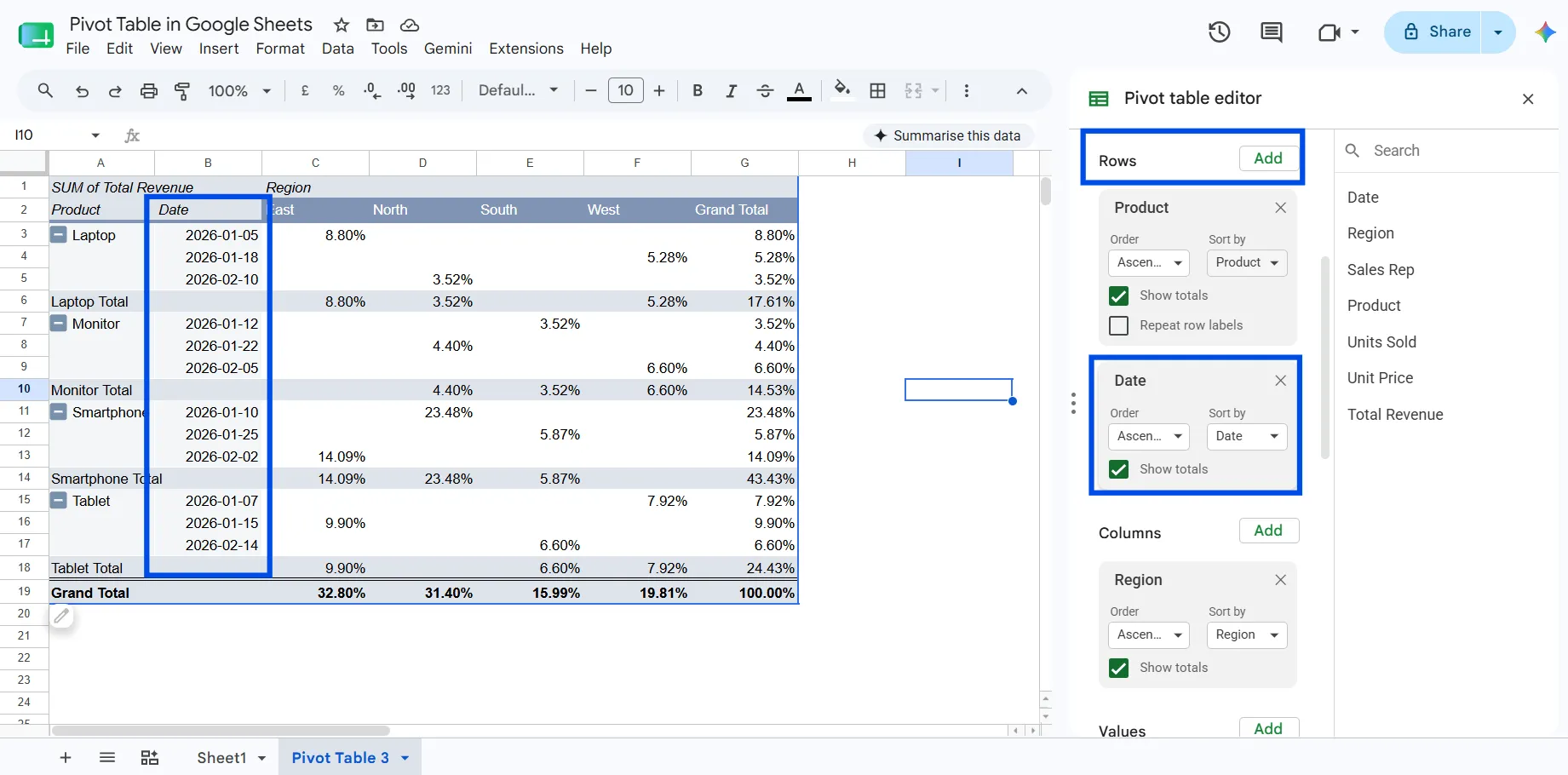Increase decimal places icon
The image size is (1568, 775).
pyautogui.click(x=406, y=90)
